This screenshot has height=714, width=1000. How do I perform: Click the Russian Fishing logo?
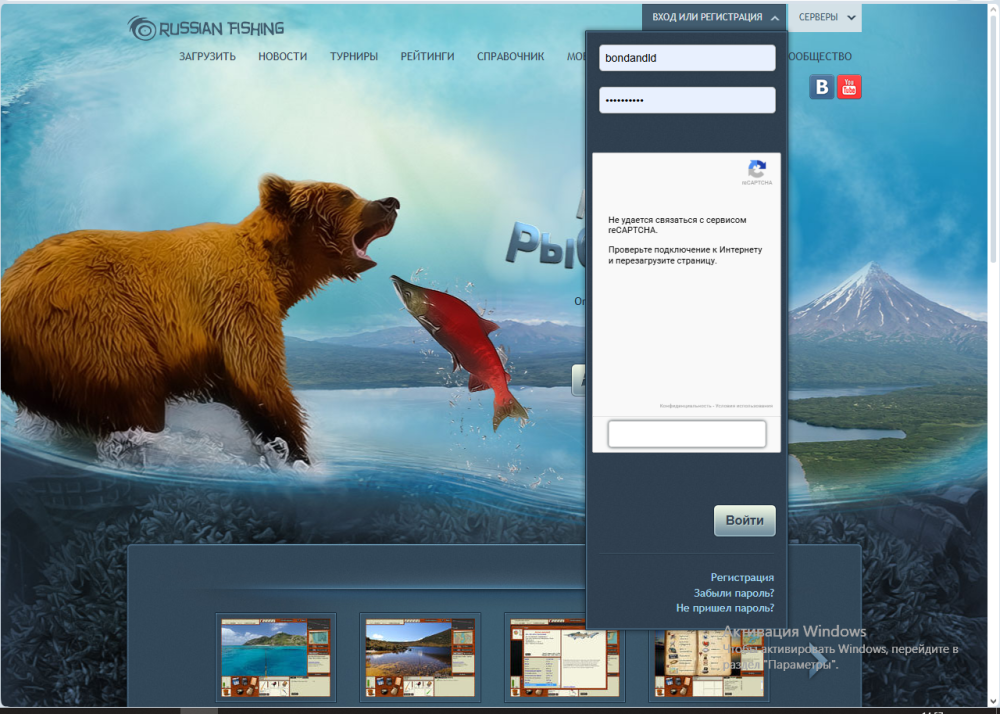coord(206,28)
